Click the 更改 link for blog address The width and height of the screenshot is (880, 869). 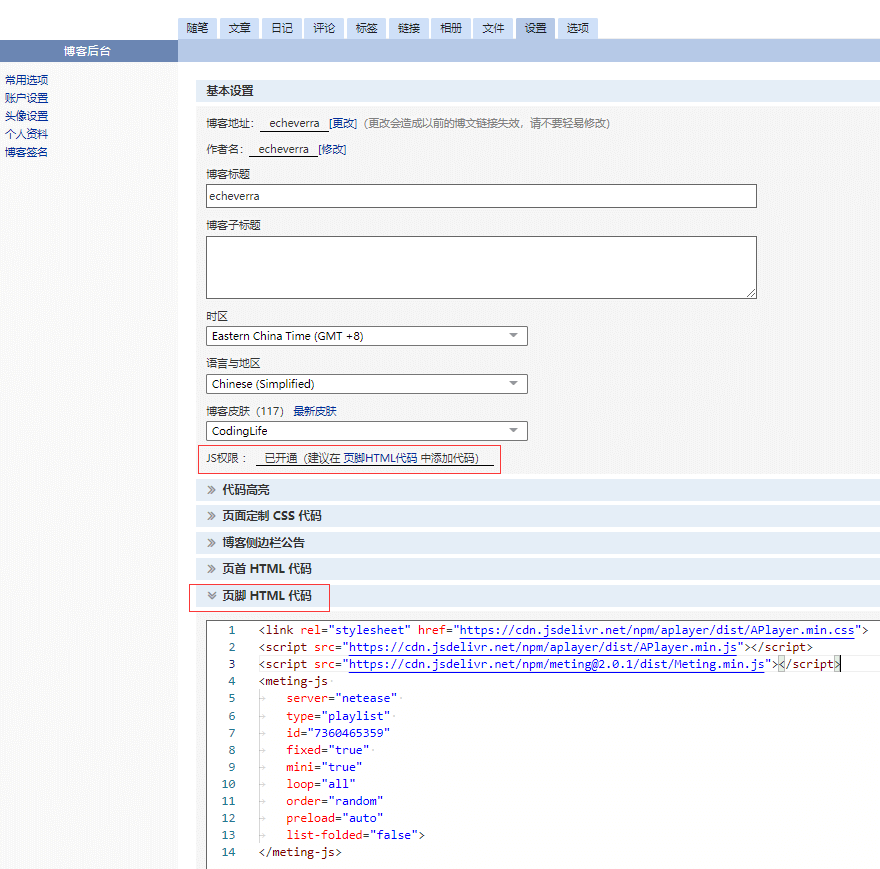[x=343, y=123]
